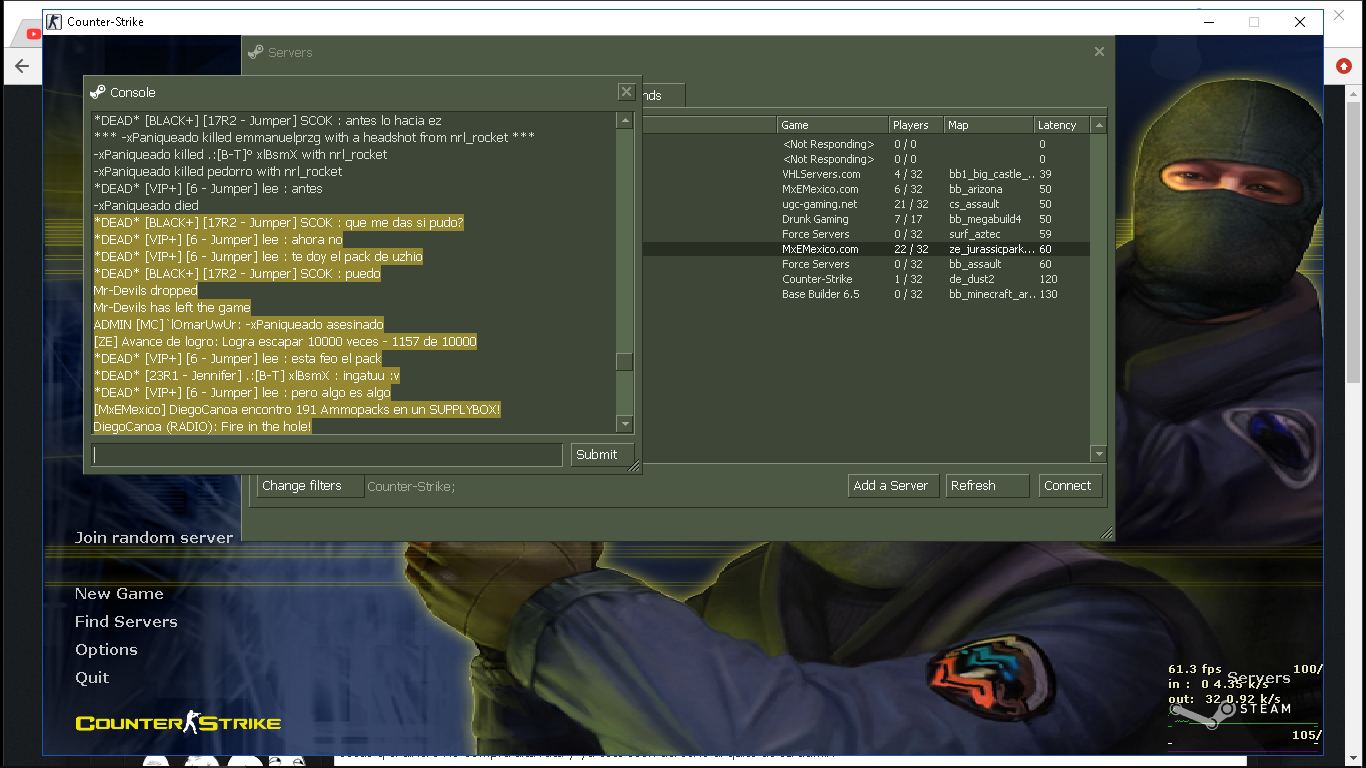Click console line 'esta feo el pack'
Screen dimensions: 1366x768
tap(238, 359)
